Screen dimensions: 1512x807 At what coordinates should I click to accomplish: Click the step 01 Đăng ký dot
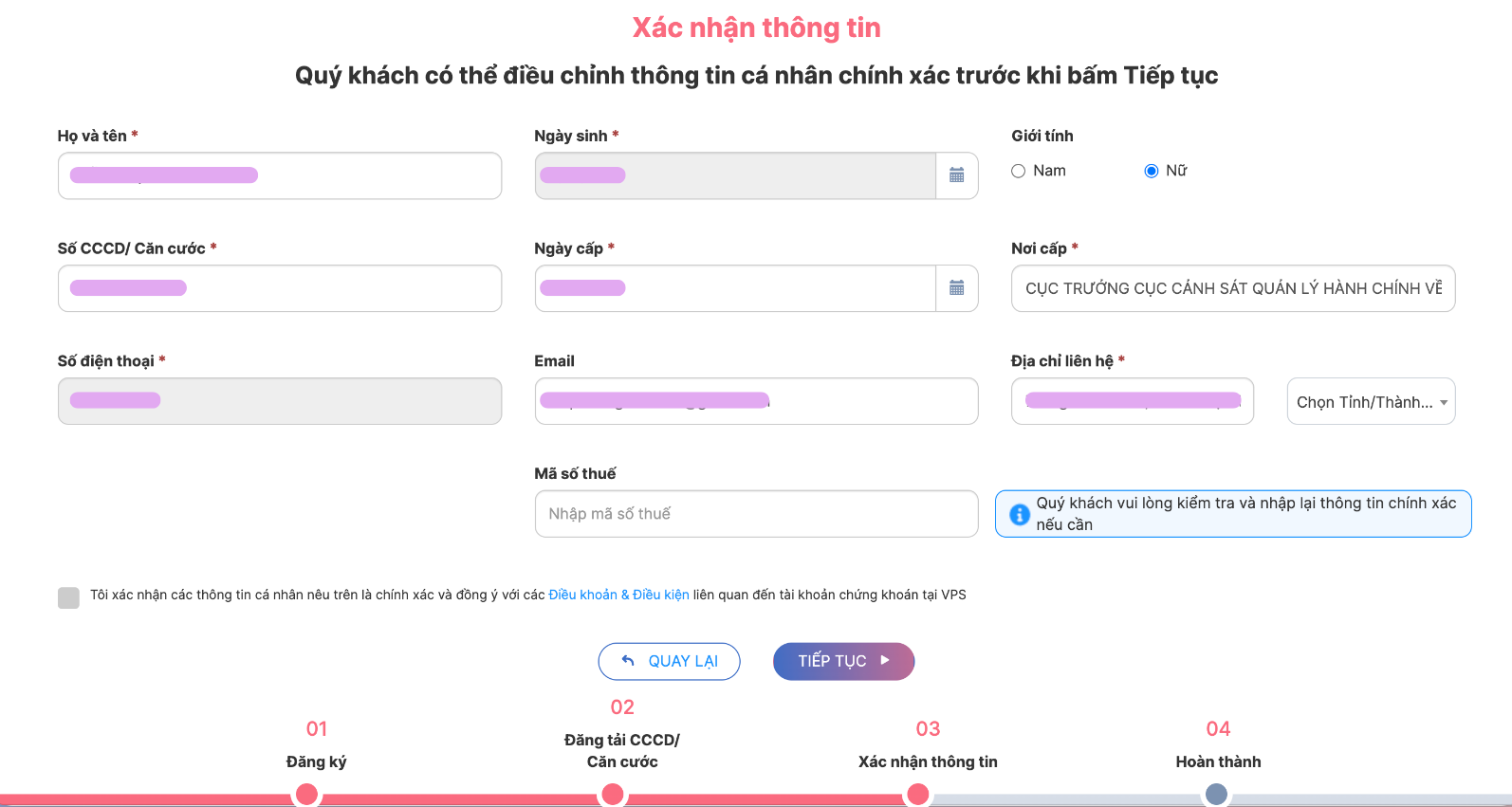coord(306,794)
